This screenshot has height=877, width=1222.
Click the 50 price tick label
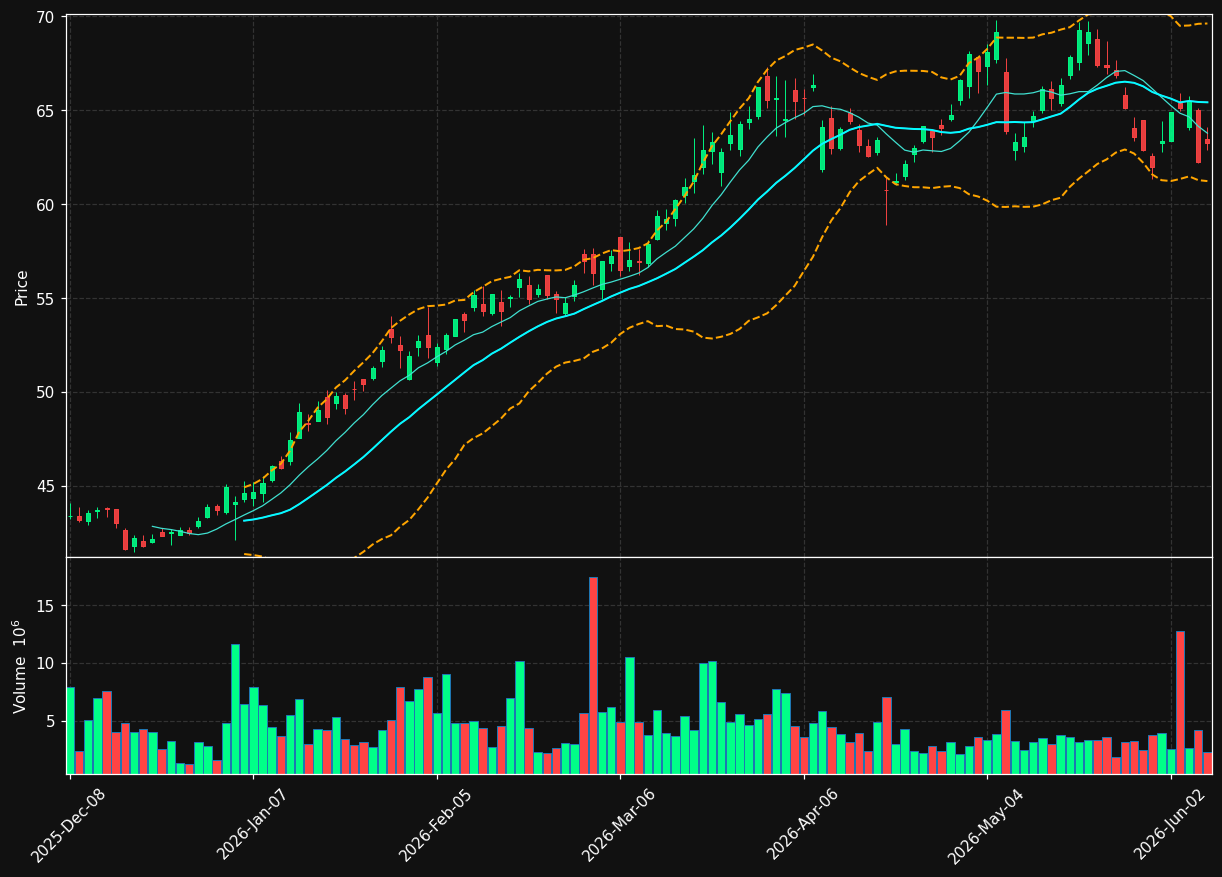pos(46,393)
